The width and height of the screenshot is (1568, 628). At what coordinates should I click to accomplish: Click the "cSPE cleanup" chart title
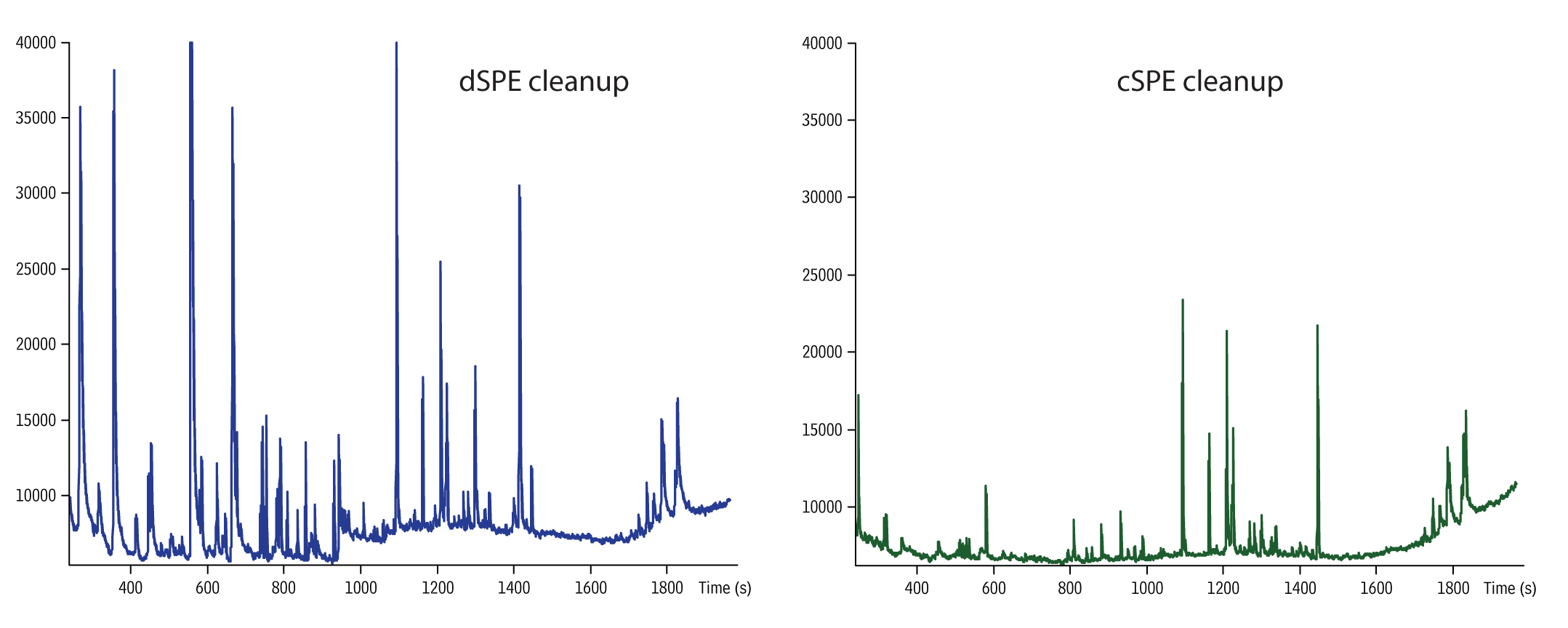pyautogui.click(x=1199, y=81)
